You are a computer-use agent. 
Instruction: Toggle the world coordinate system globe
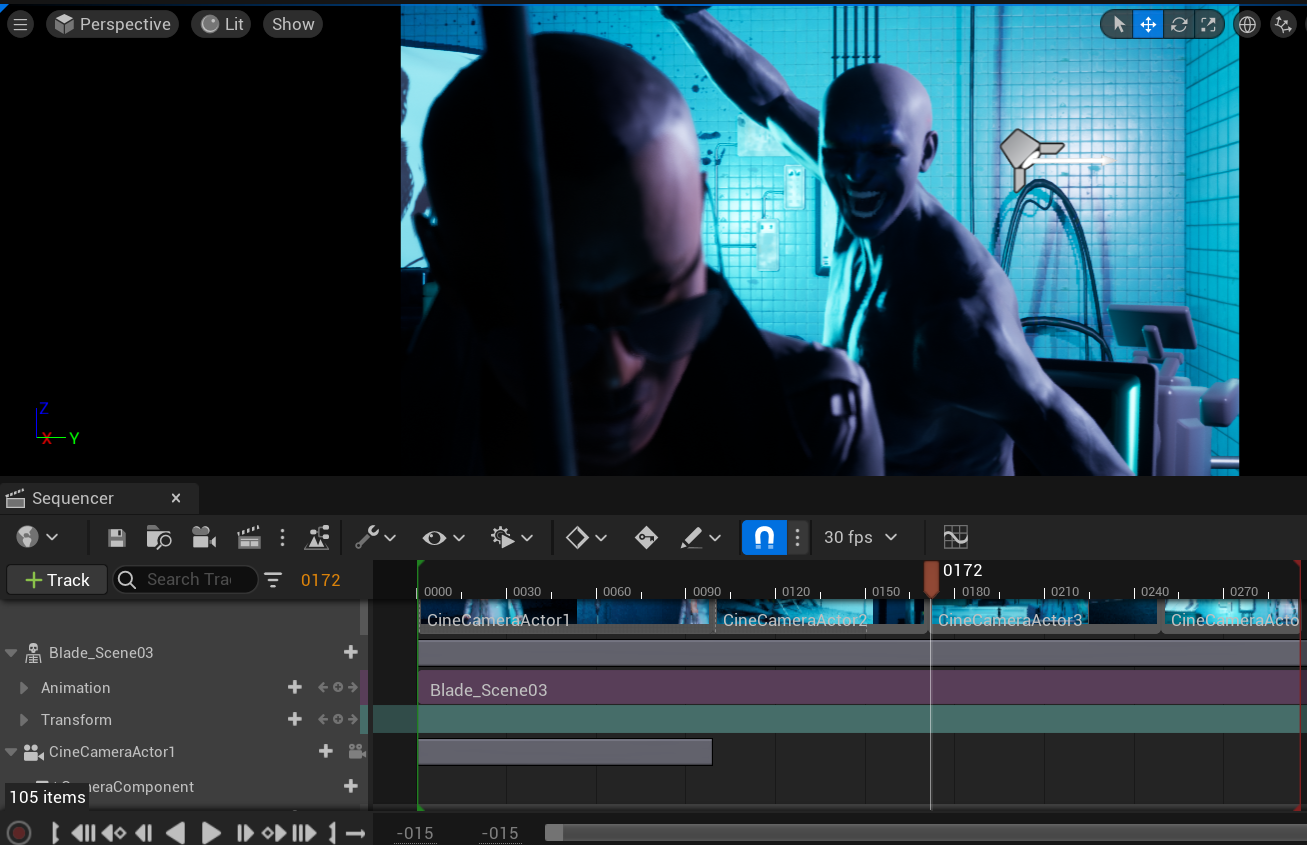[1247, 25]
